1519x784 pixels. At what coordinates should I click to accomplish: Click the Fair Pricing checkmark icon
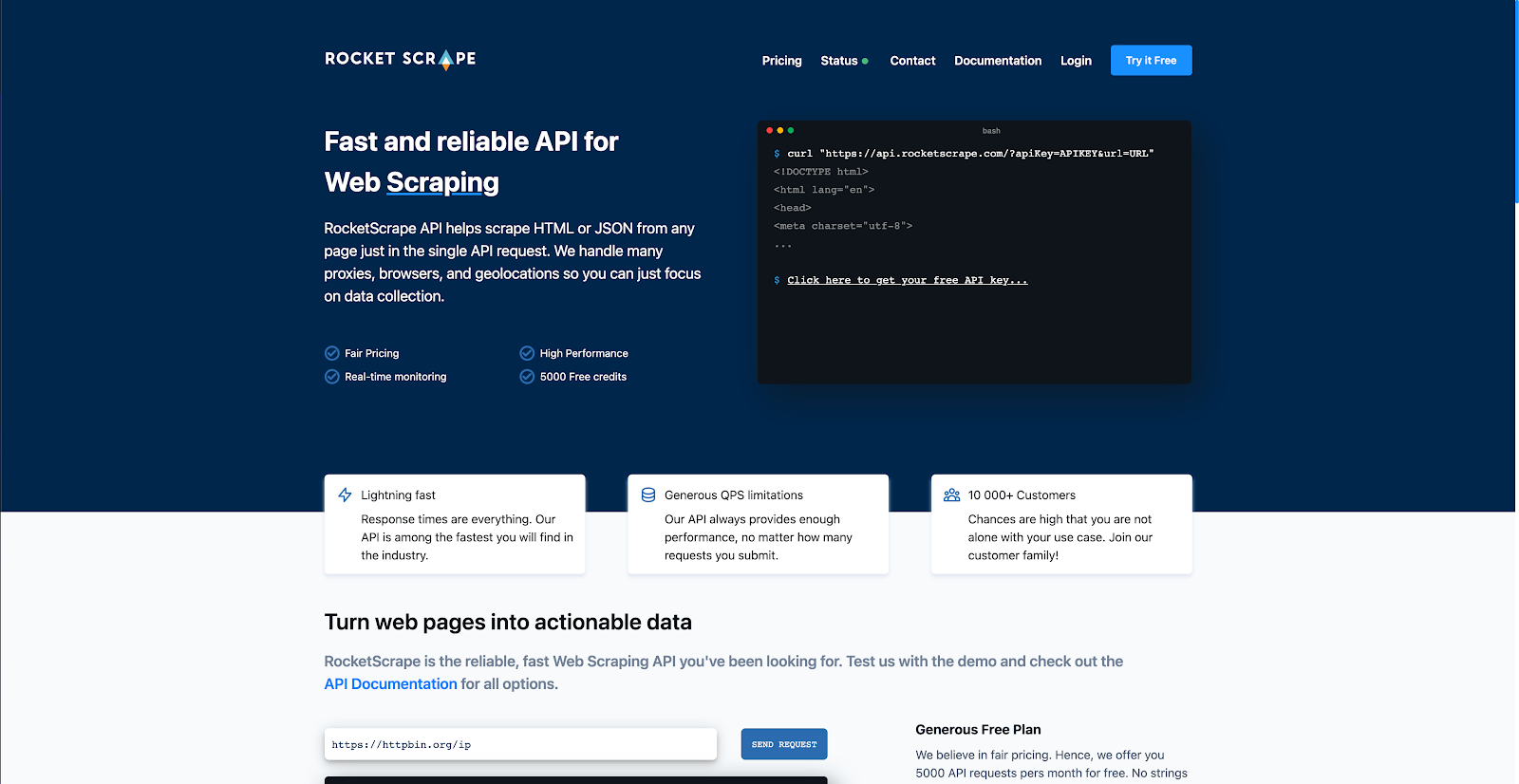click(x=332, y=353)
